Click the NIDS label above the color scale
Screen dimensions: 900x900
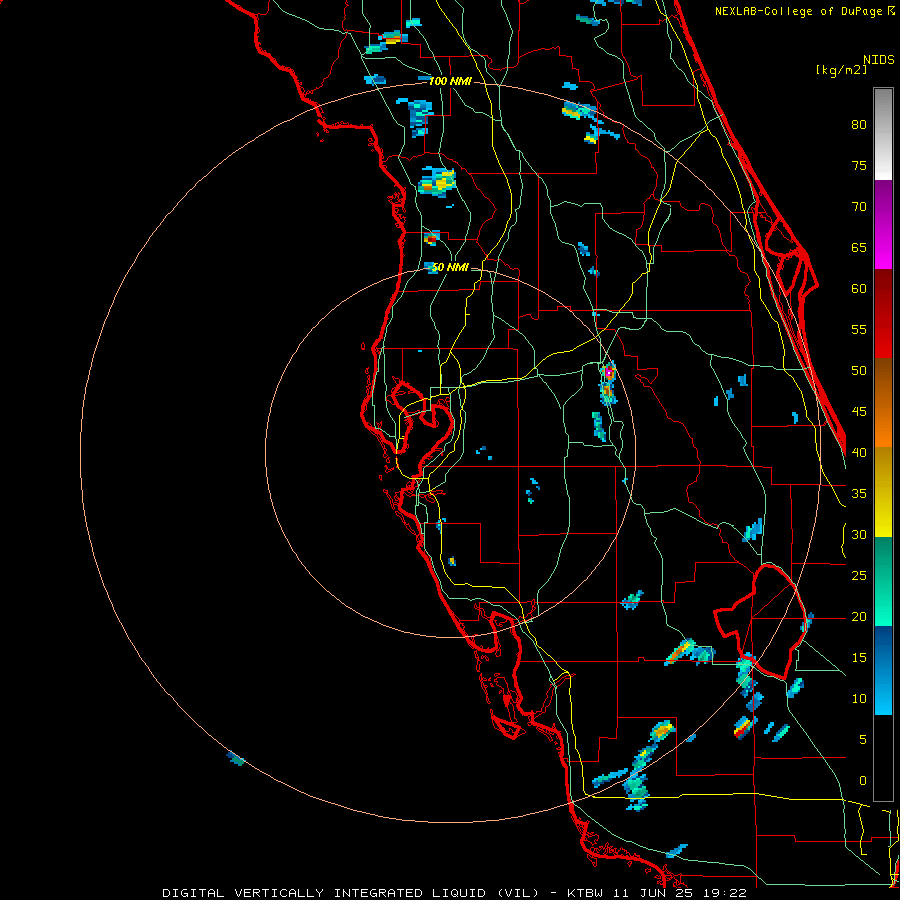(878, 60)
